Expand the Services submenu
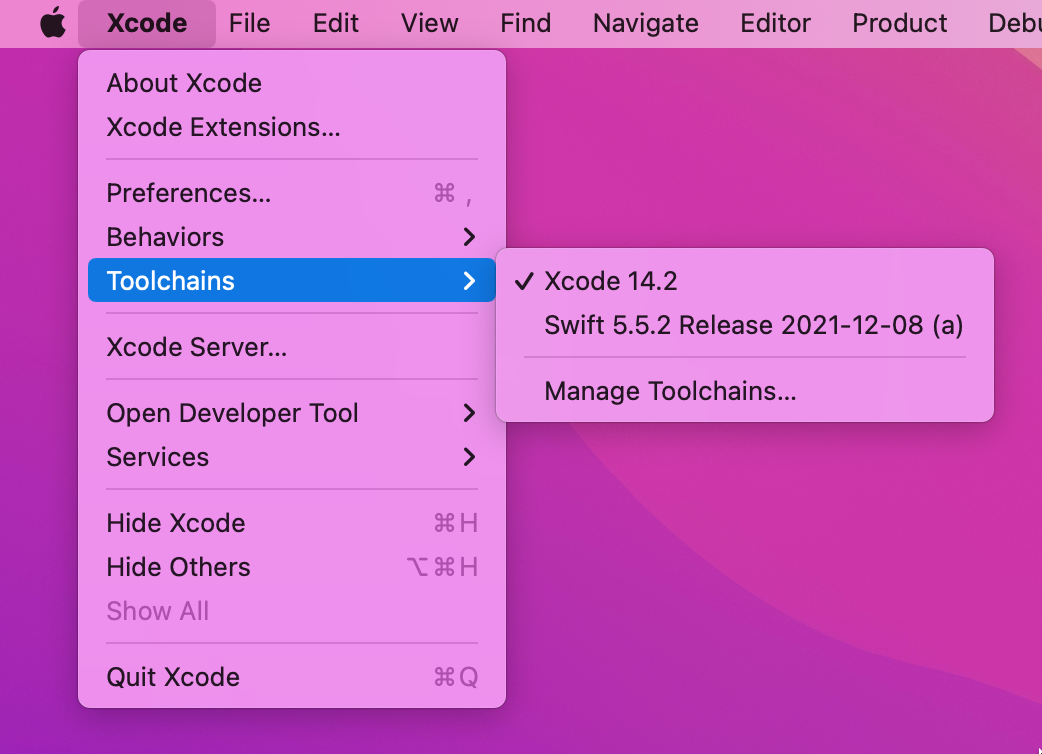Viewport: 1042px width, 754px height. pos(292,457)
